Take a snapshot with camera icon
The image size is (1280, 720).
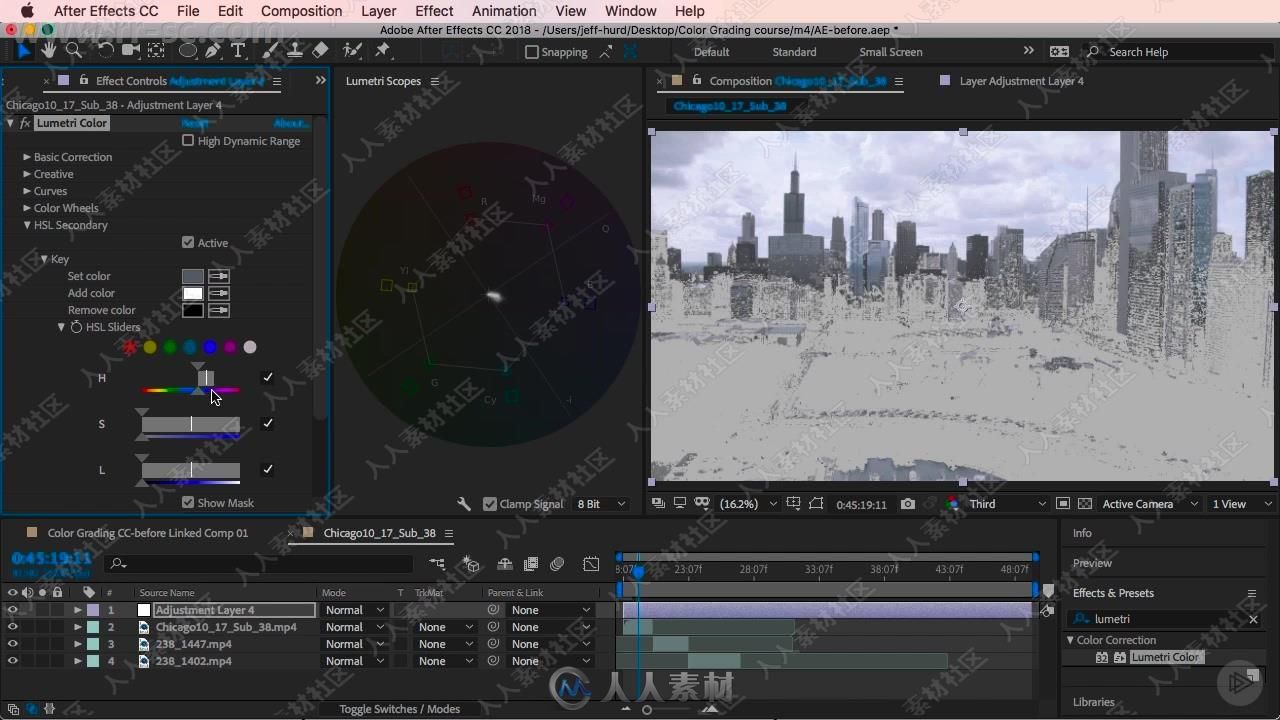point(908,504)
